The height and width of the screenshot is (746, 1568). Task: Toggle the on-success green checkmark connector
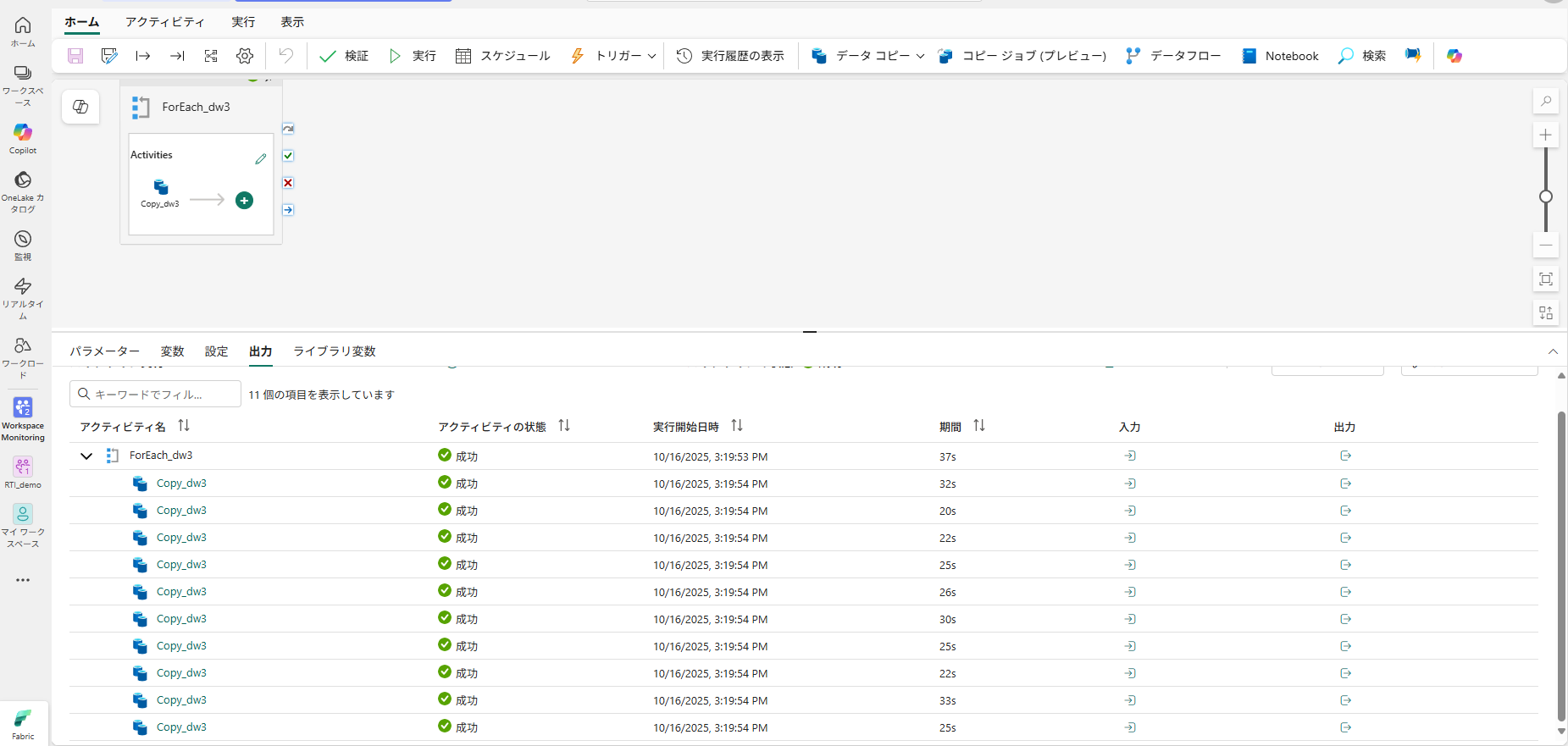pyautogui.click(x=288, y=156)
